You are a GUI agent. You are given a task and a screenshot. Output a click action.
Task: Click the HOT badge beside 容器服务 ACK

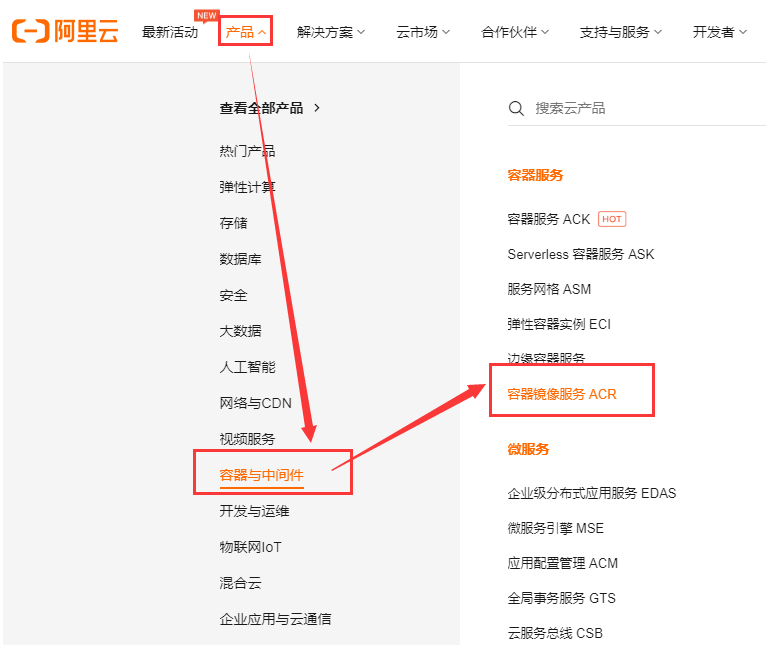tap(612, 219)
